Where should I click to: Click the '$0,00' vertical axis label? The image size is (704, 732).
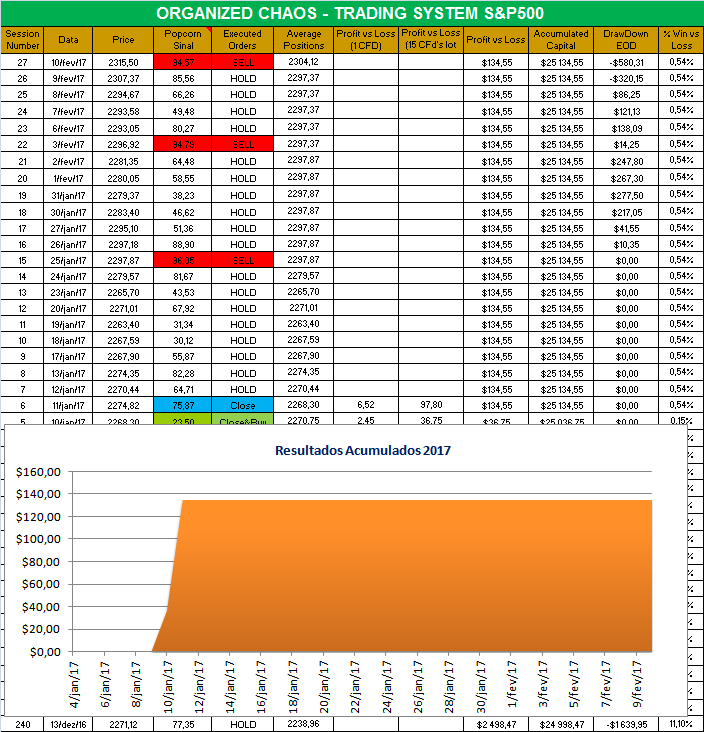pyautogui.click(x=45, y=652)
